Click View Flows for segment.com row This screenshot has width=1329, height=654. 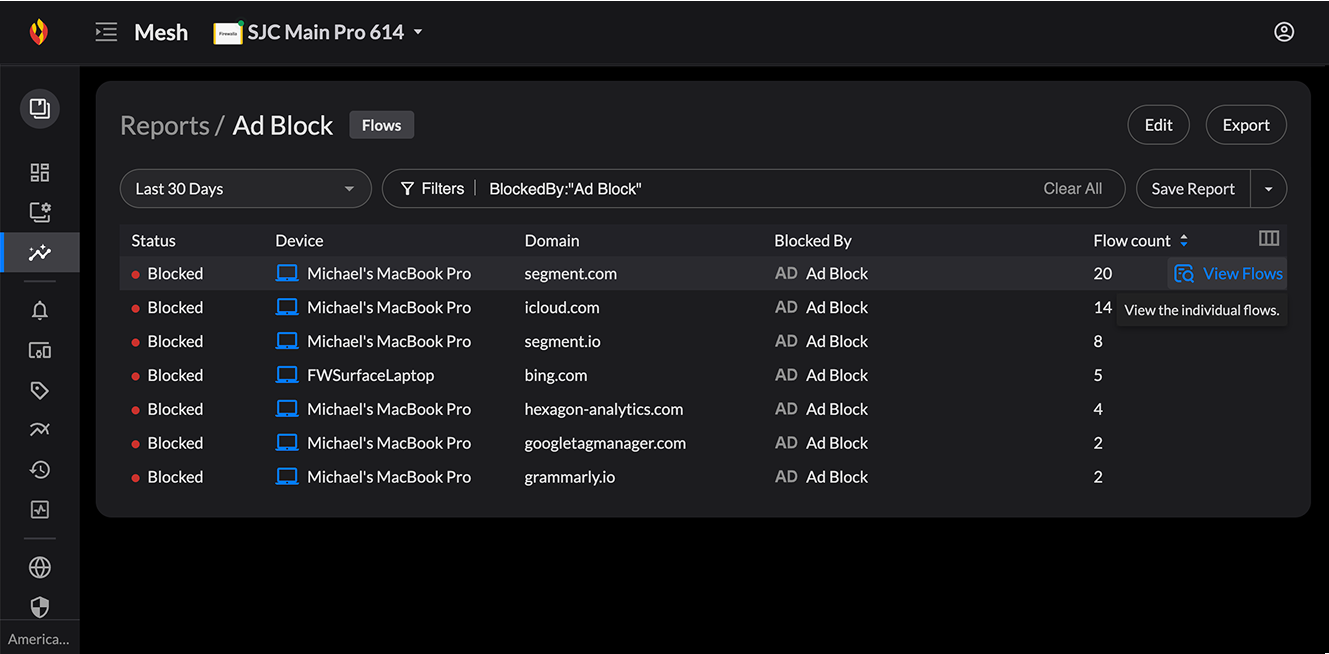(1228, 274)
